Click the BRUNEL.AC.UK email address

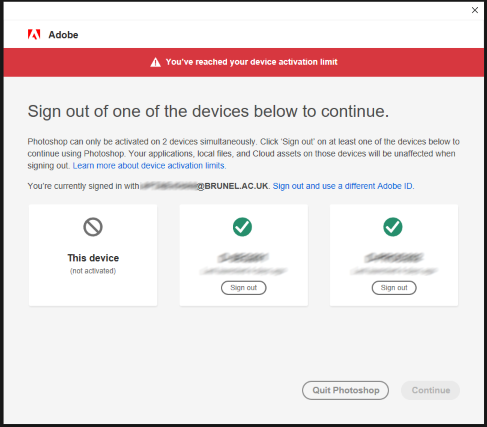pos(204,186)
